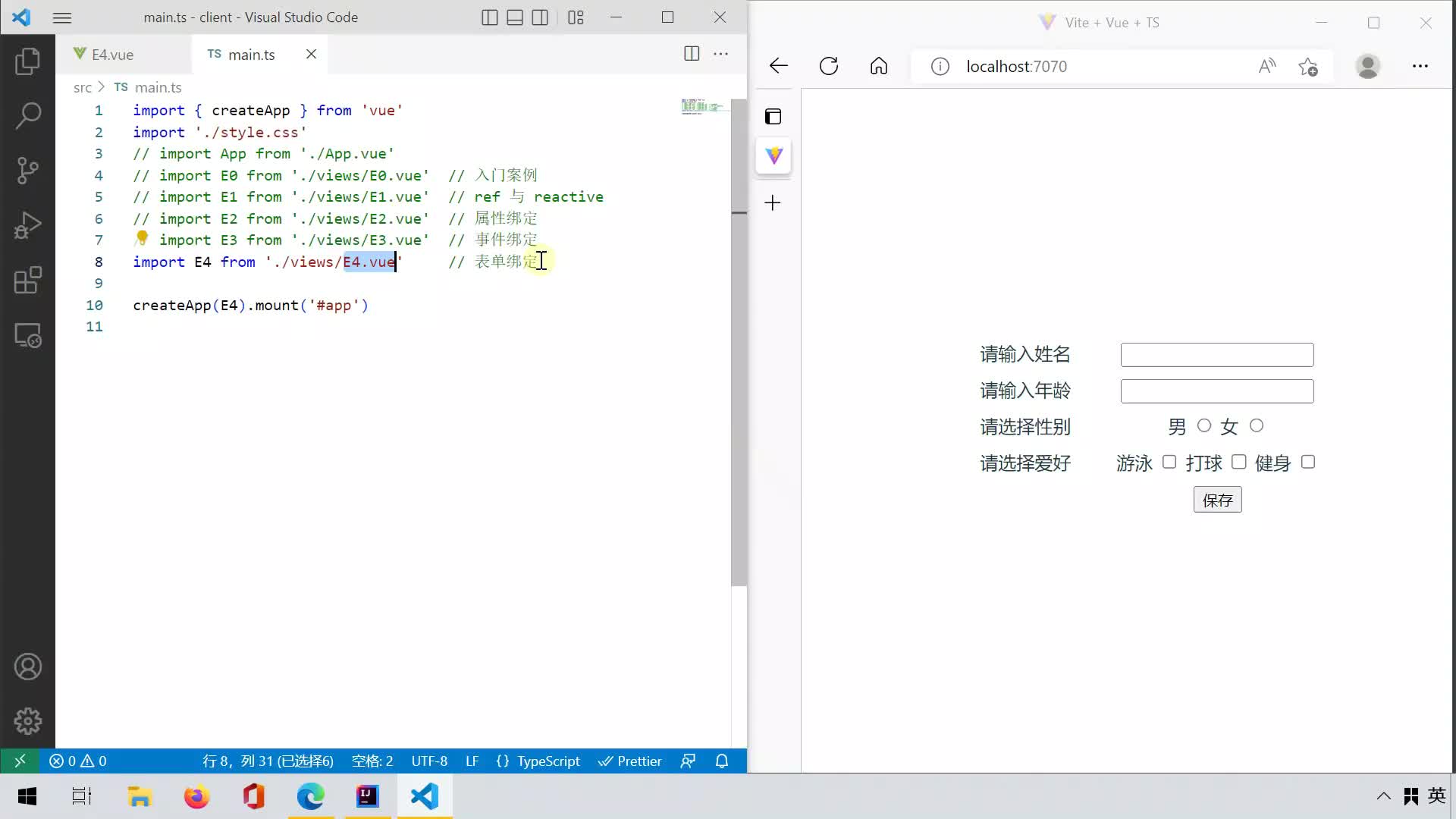Close the main.ts tab
This screenshot has height=819, width=1456.
coord(311,54)
